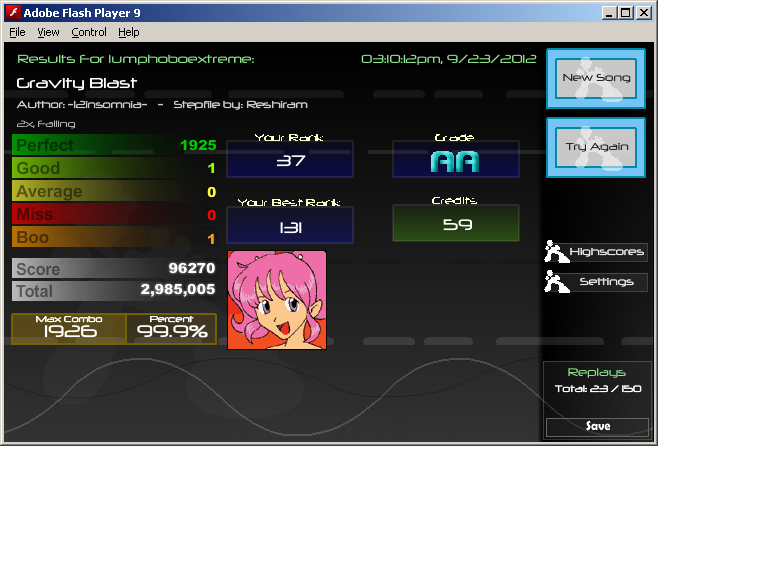The height and width of the screenshot is (576, 768).
Task: Click the green Perfect score bar
Action: [x=114, y=145]
